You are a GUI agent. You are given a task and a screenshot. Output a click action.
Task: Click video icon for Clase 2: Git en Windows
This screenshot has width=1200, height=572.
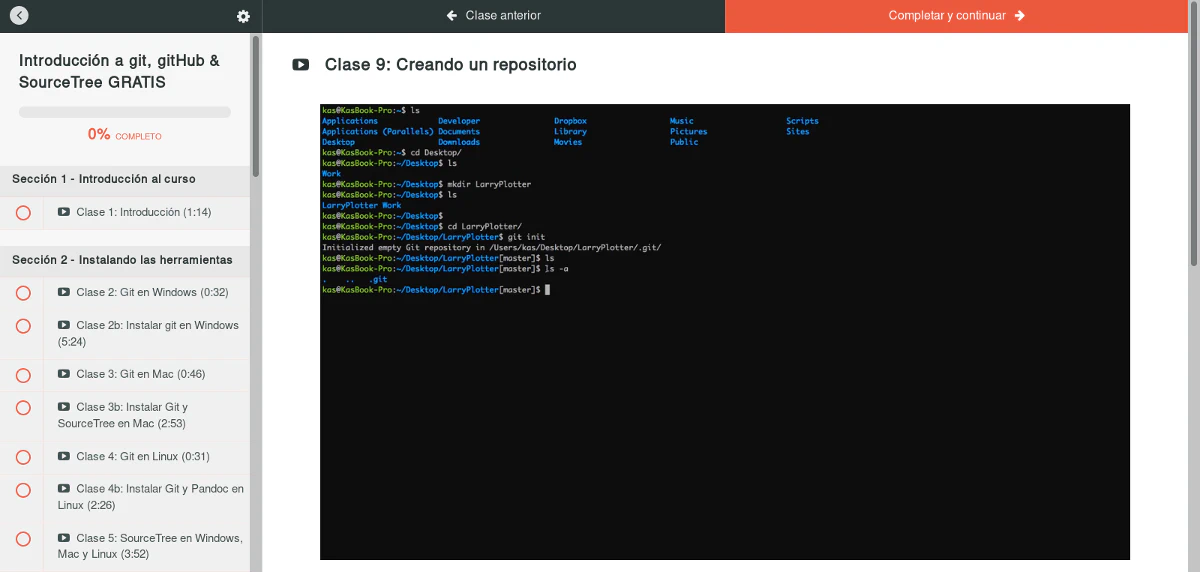click(64, 293)
